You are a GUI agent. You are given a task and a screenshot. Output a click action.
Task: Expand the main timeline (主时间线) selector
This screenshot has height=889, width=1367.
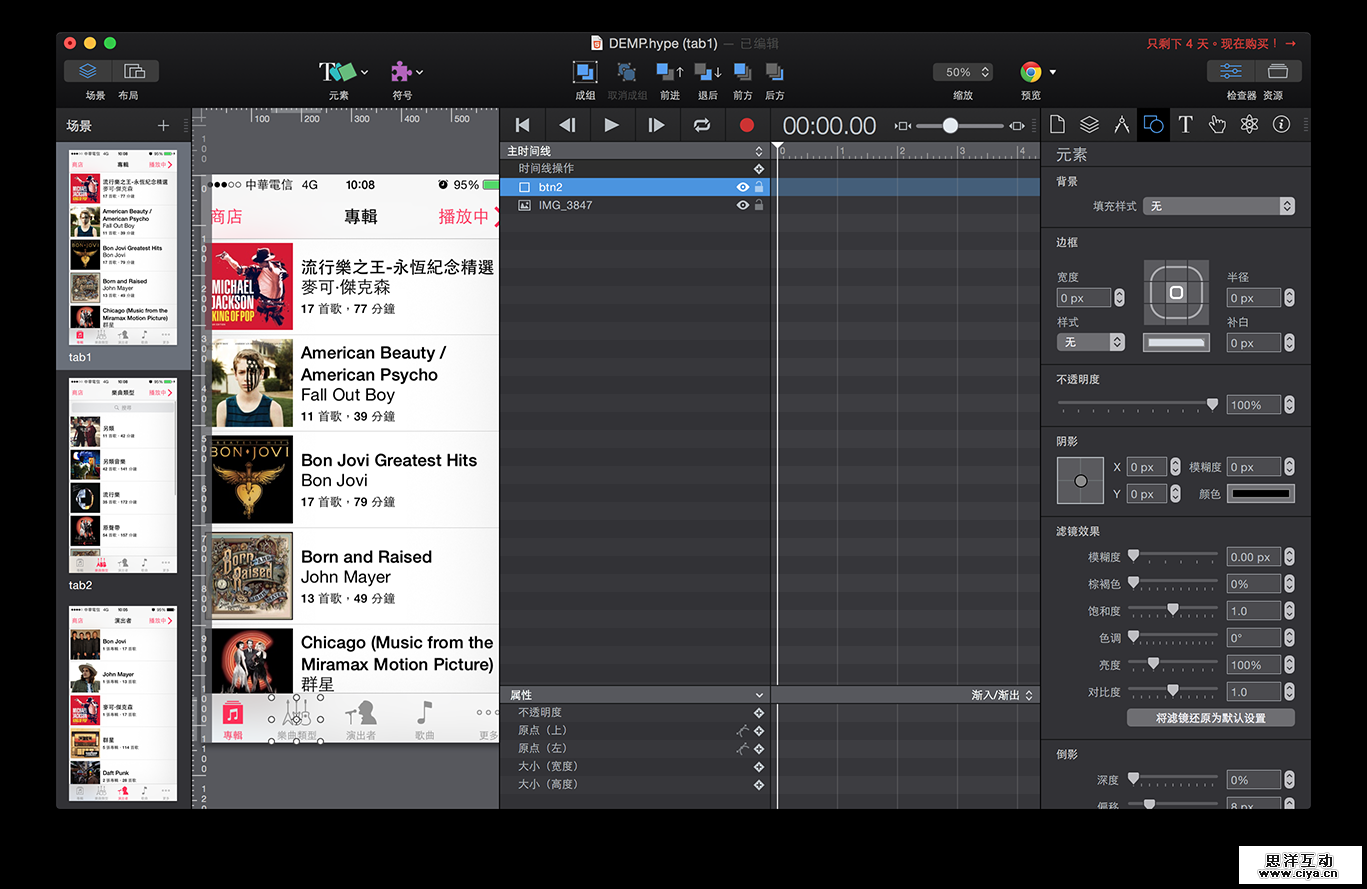[x=759, y=151]
